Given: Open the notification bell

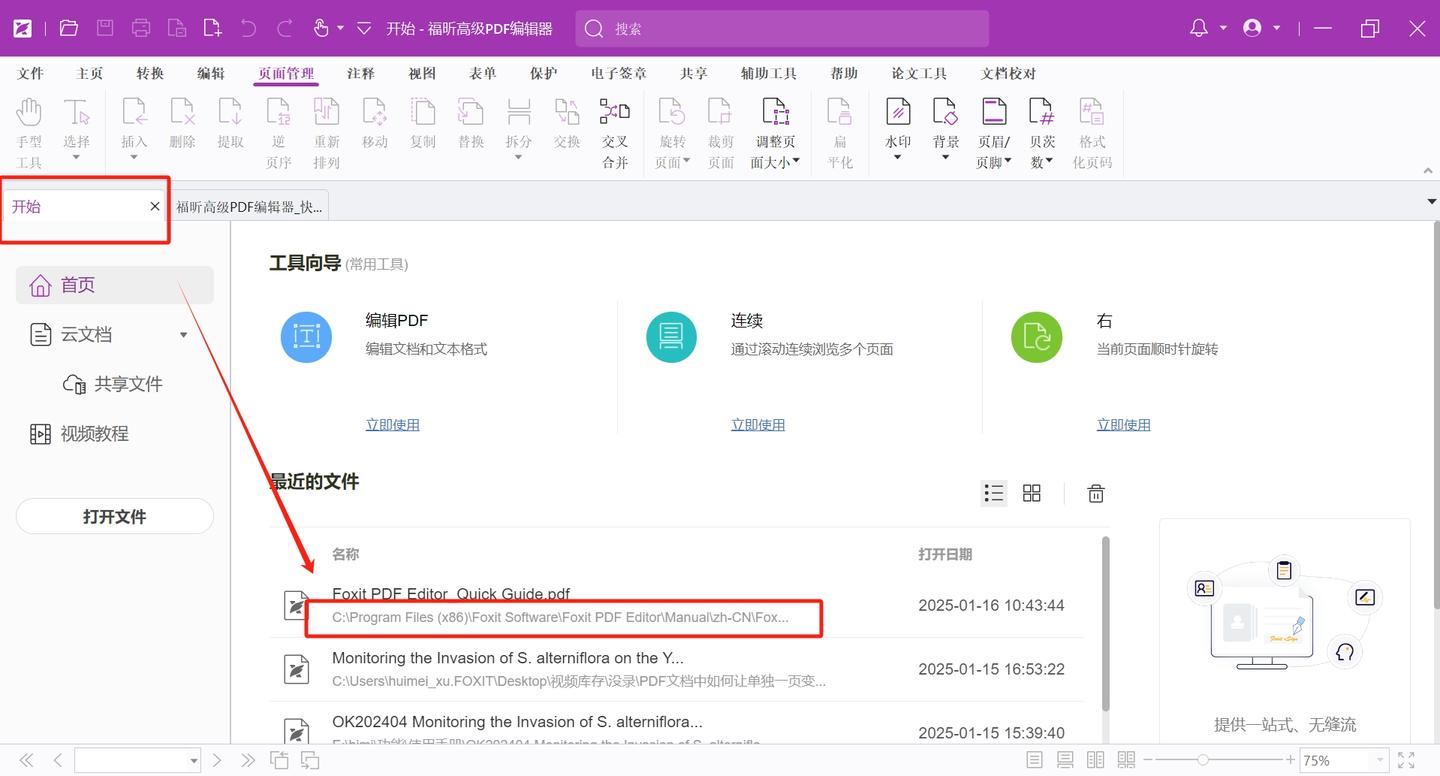Looking at the screenshot, I should [x=1199, y=28].
